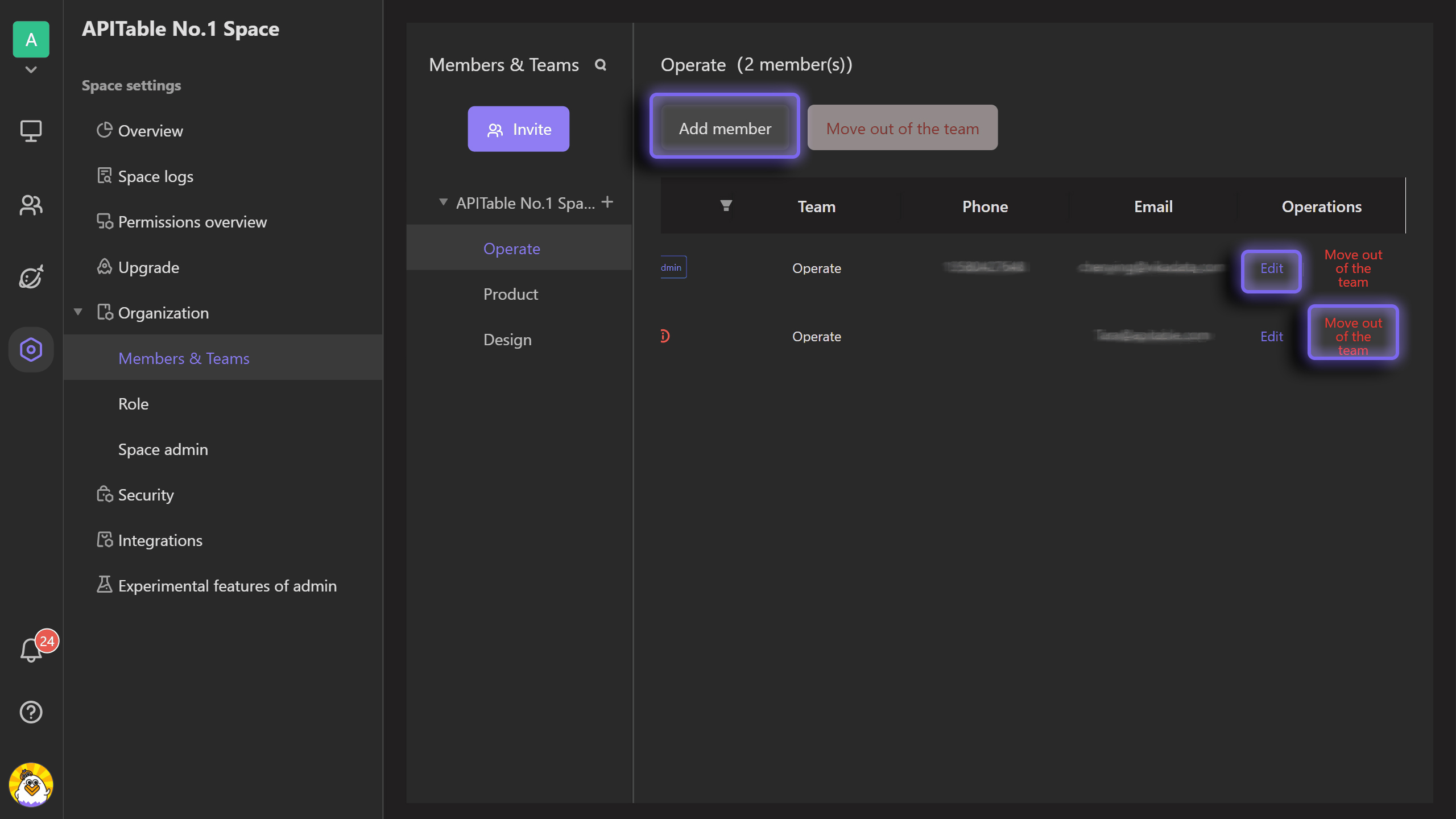Click the top Move out of the team button
The width and height of the screenshot is (1456, 819).
[x=902, y=129]
